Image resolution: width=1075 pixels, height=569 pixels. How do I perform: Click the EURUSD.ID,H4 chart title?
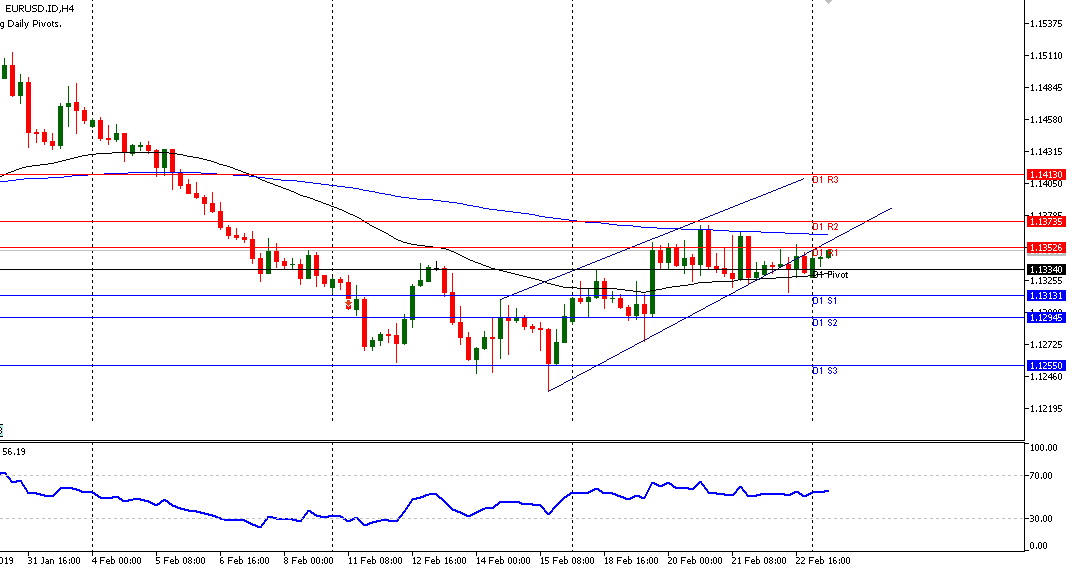point(40,9)
